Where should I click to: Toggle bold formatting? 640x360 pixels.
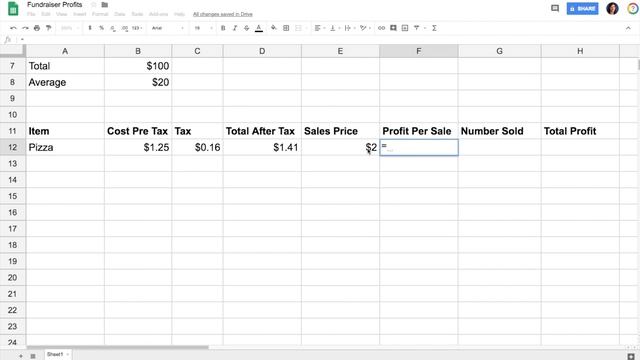tap(223, 28)
